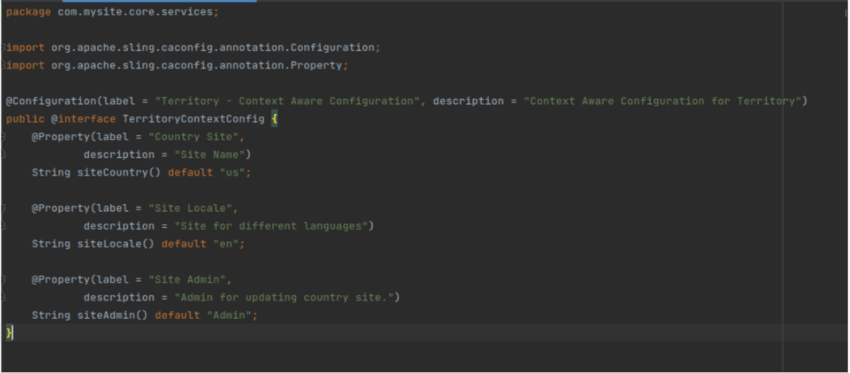Collapse the Site Locale @Property annotation fold

point(3,208)
